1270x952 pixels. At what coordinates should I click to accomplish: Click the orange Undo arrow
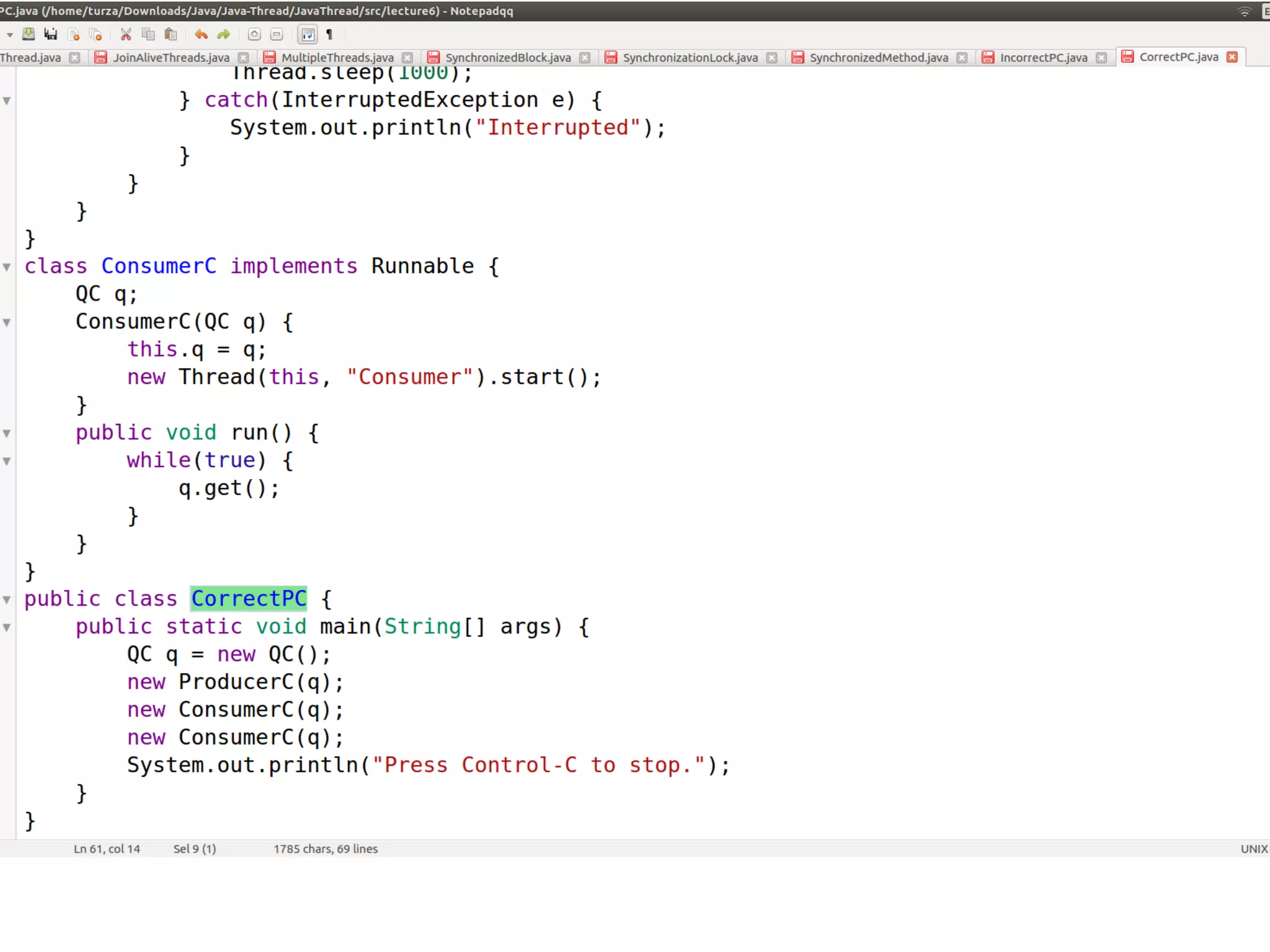point(201,35)
